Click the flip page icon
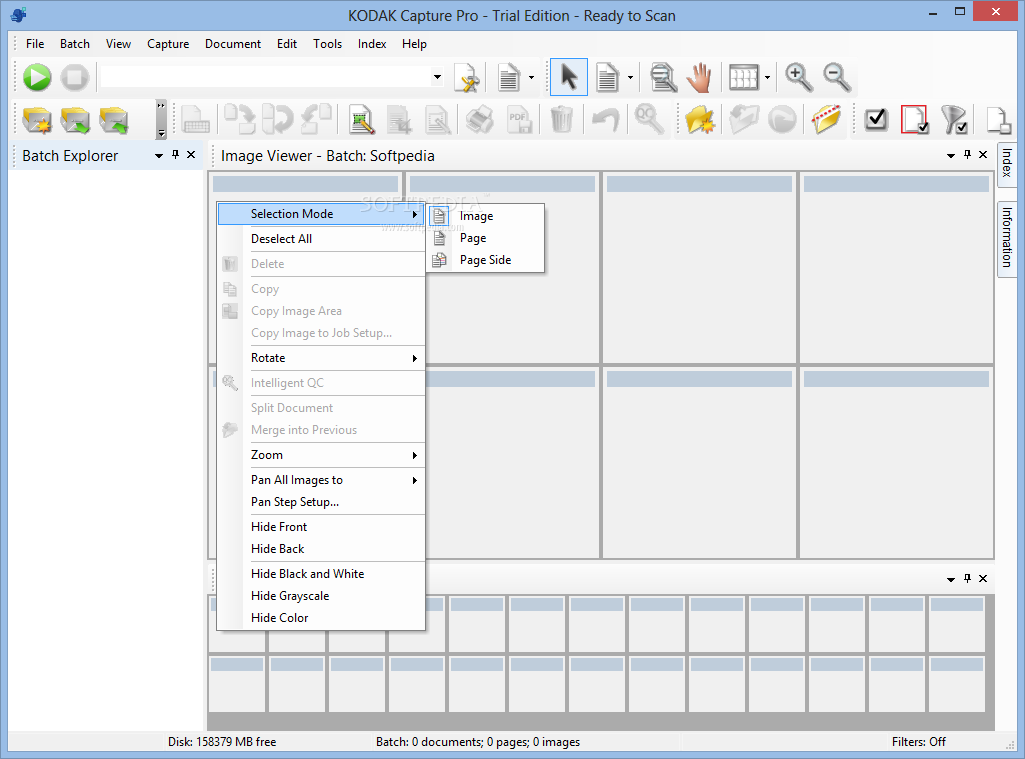 [x=278, y=120]
